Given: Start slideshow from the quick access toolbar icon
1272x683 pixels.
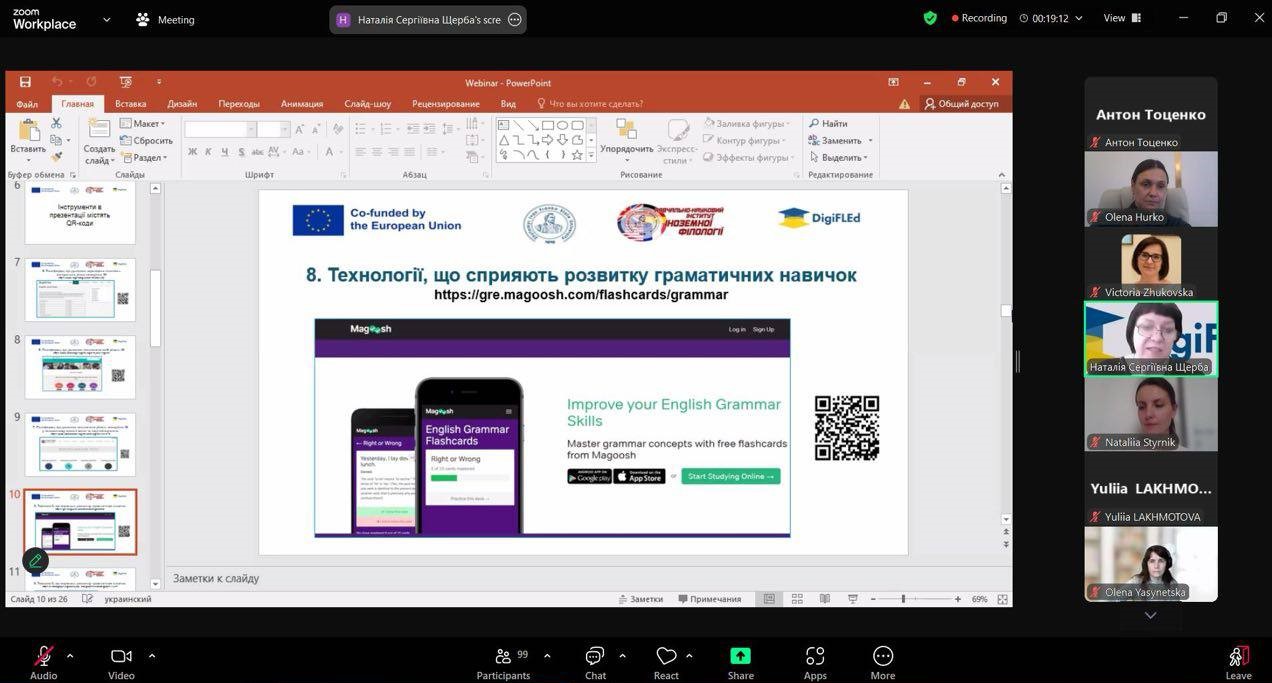Looking at the screenshot, I should coord(125,82).
